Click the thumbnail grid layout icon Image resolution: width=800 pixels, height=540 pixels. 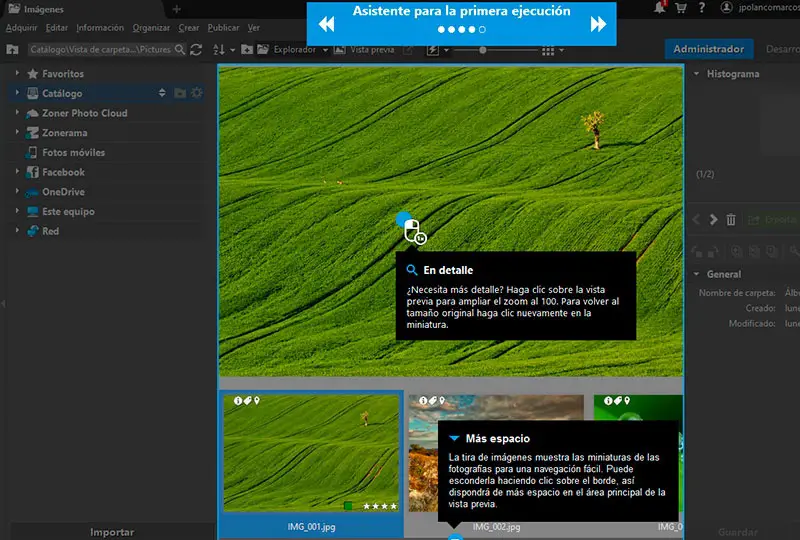[x=548, y=51]
